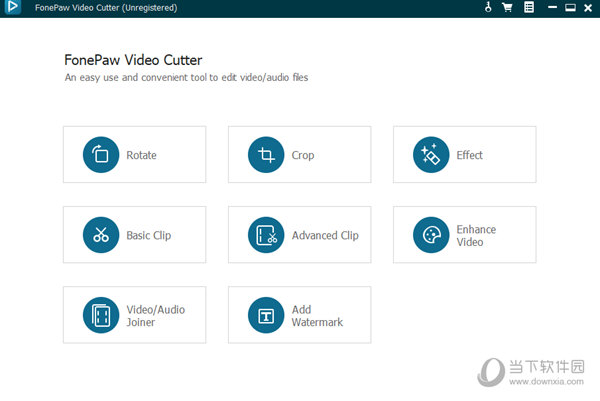
Task: Click the Rotate circular icon
Action: click(101, 155)
